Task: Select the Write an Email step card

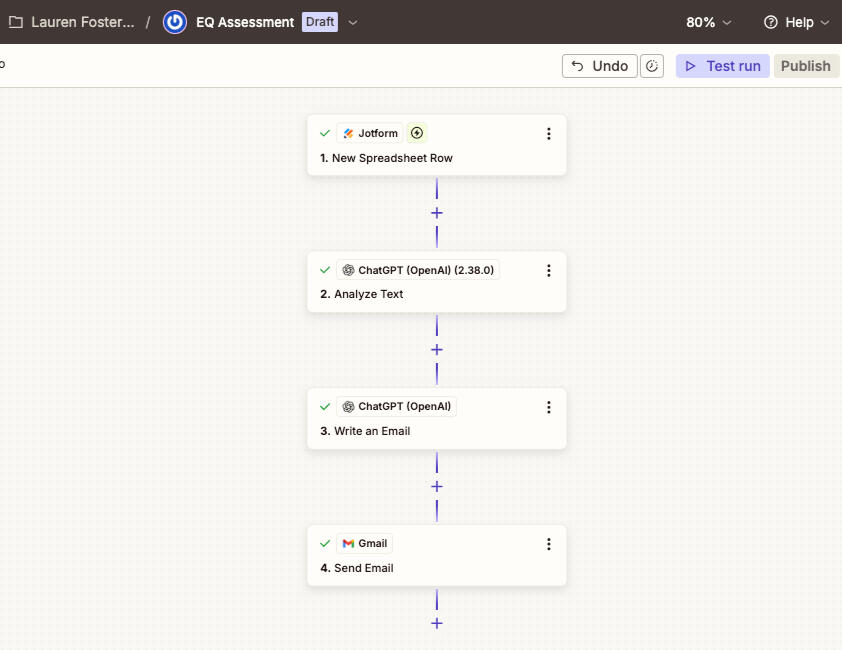Action: (436, 431)
